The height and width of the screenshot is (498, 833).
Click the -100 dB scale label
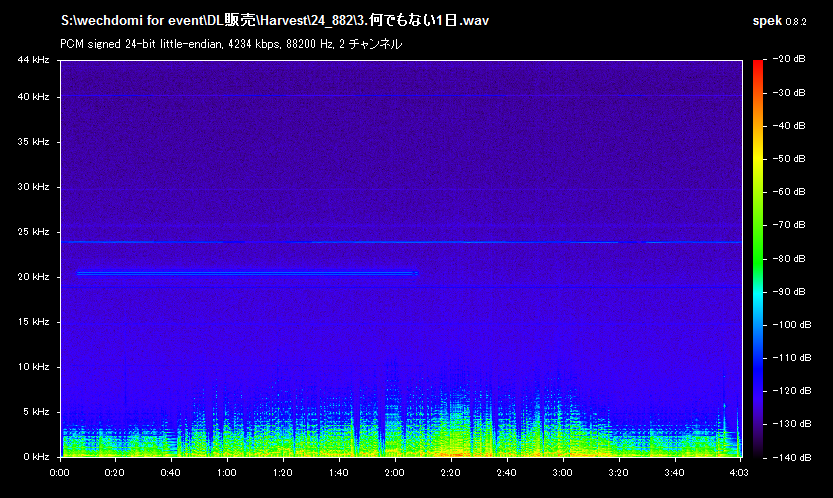791,324
